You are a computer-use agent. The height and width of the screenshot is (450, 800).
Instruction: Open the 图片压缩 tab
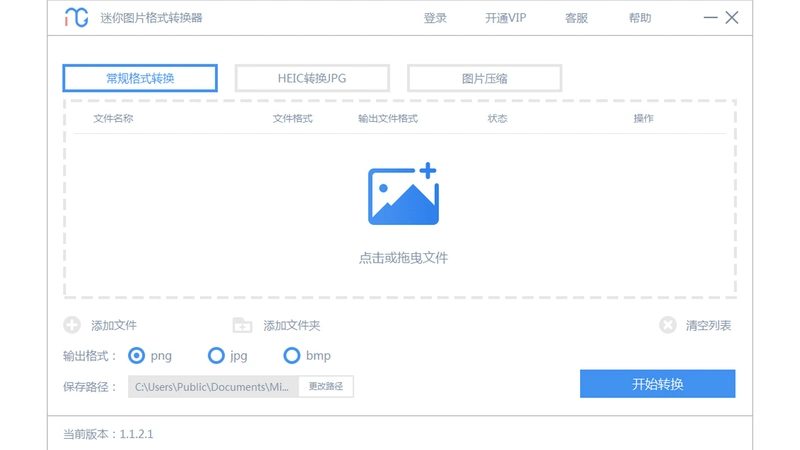pyautogui.click(x=485, y=78)
